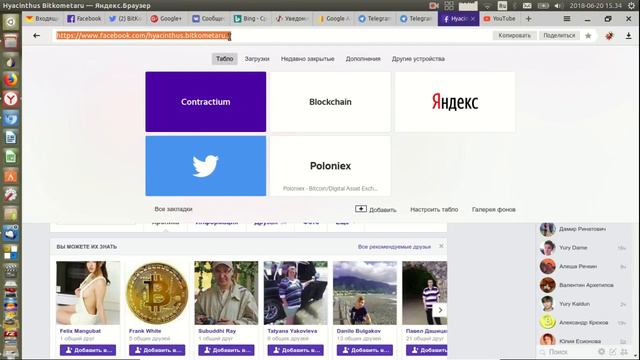The image size is (640, 360).
Task: Open Yury Kaldun in chat sidebar
Action: (584, 304)
